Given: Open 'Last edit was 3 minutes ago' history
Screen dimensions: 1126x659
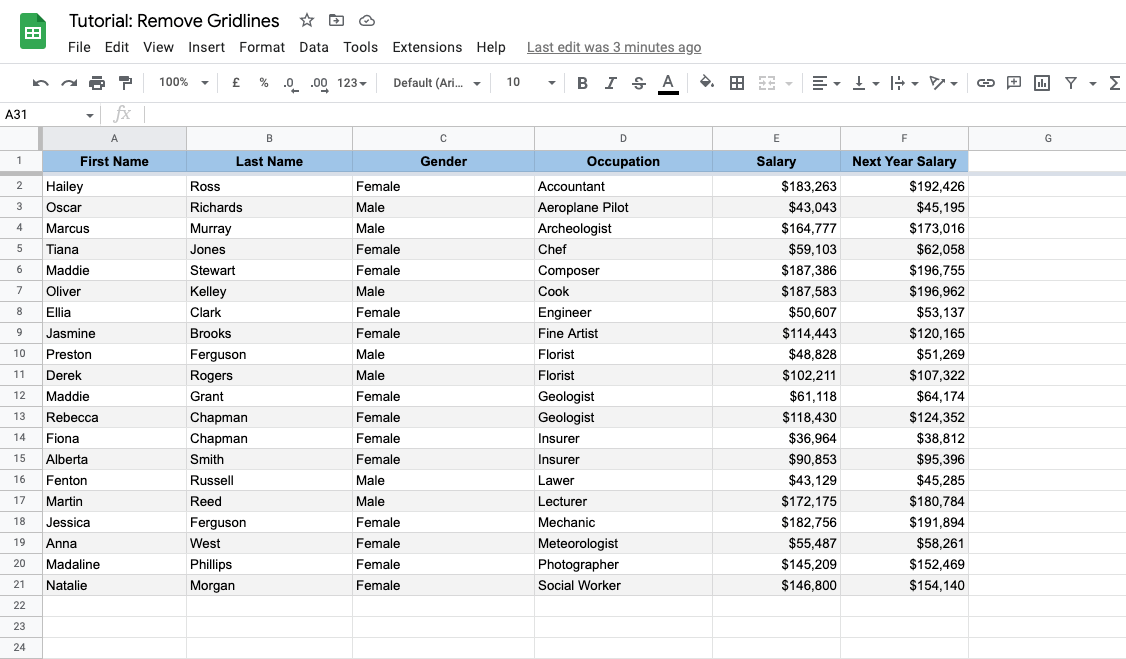Looking at the screenshot, I should pyautogui.click(x=612, y=47).
